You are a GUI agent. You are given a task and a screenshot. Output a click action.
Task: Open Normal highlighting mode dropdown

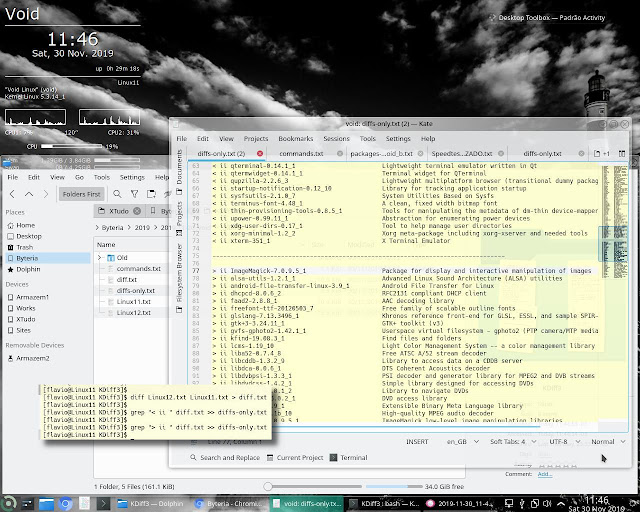tap(608, 442)
